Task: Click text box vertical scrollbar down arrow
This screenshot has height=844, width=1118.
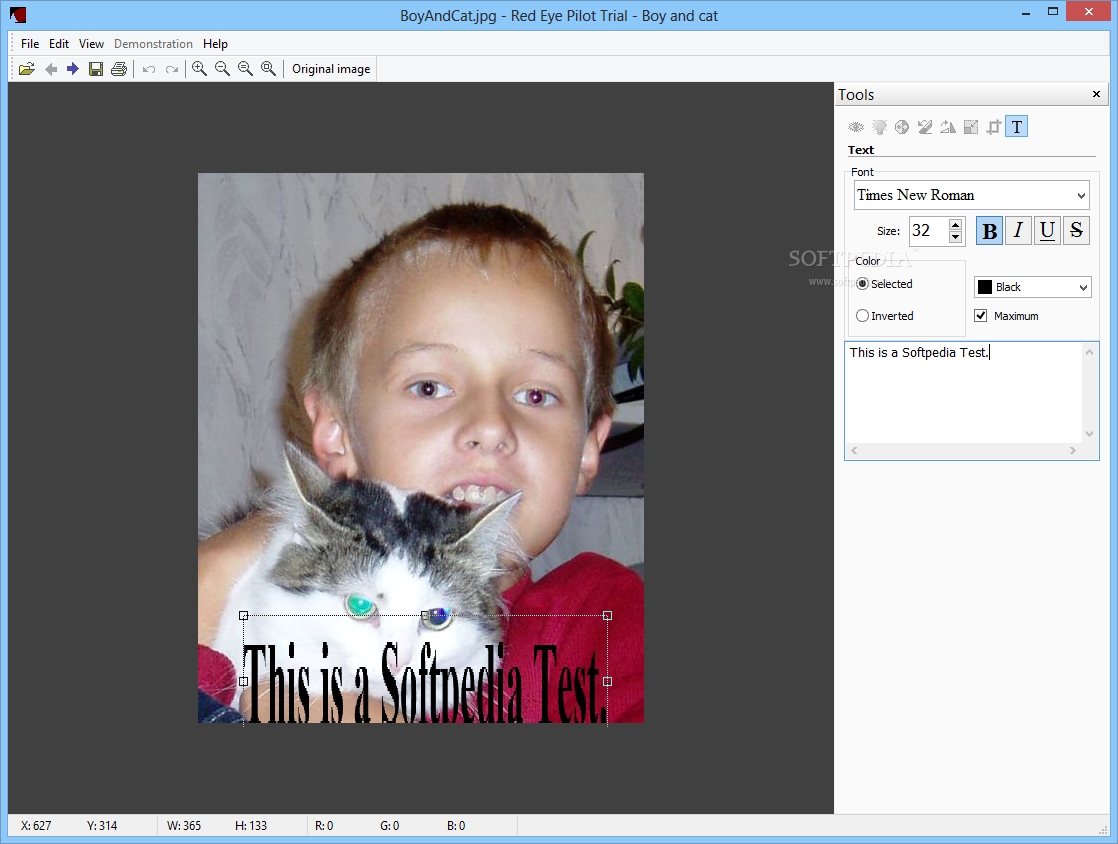Action: [x=1089, y=434]
